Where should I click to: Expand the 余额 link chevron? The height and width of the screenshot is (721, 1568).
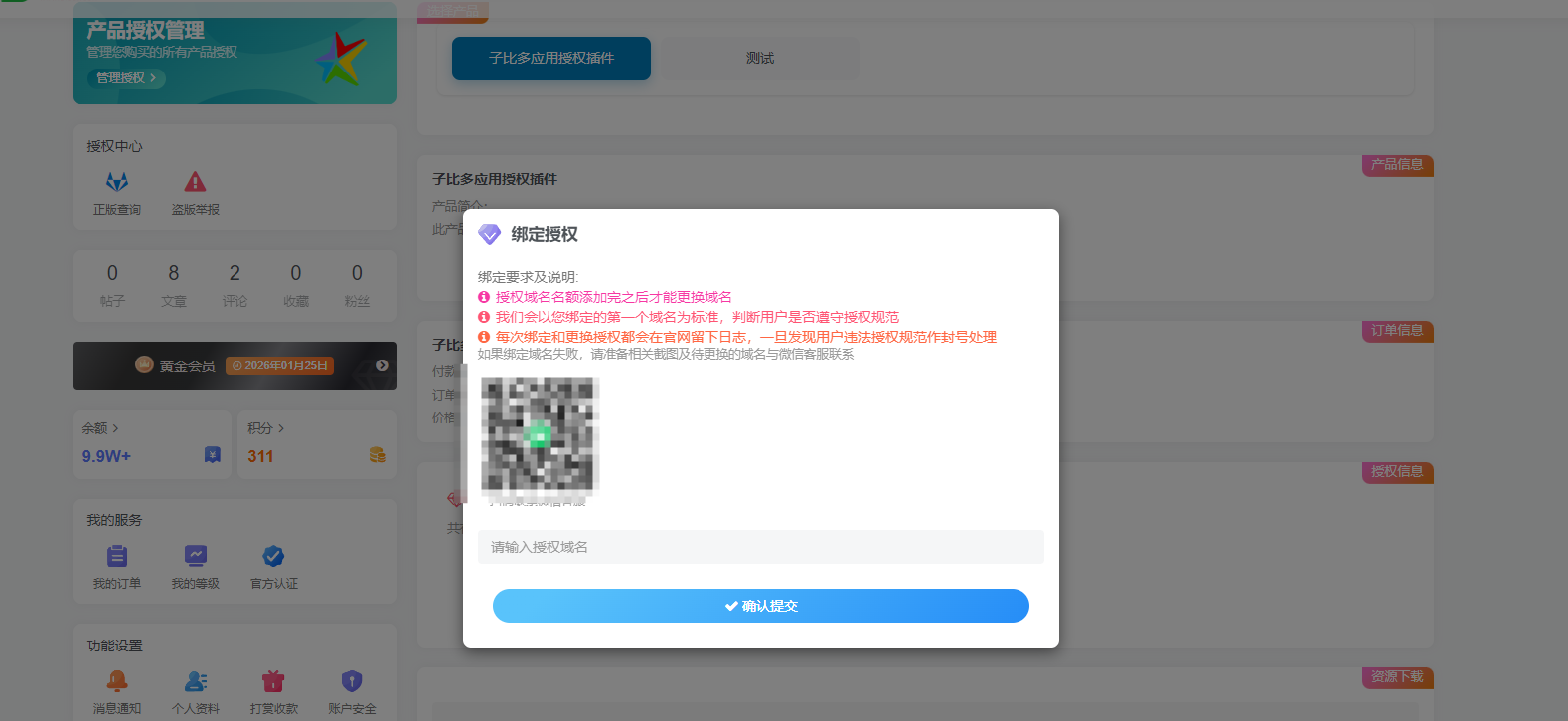116,428
